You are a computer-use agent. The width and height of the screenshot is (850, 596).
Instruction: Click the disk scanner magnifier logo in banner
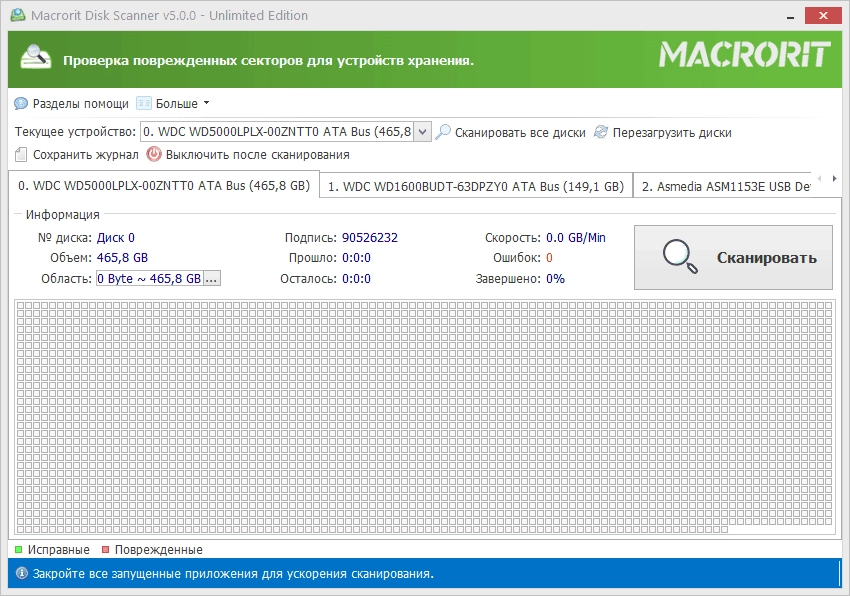[36, 57]
